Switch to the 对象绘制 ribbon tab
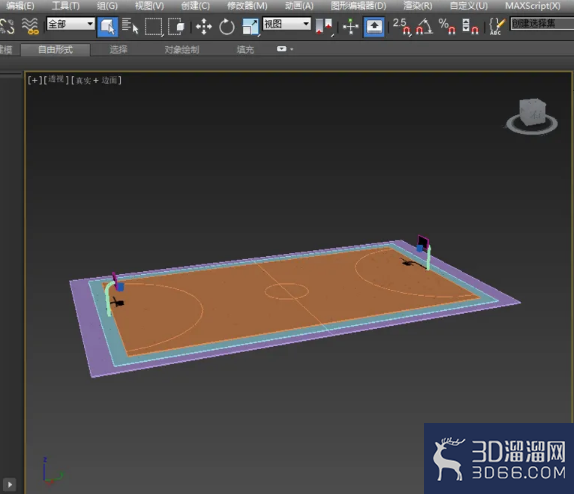Viewport: 574px width, 494px height. coord(182,49)
